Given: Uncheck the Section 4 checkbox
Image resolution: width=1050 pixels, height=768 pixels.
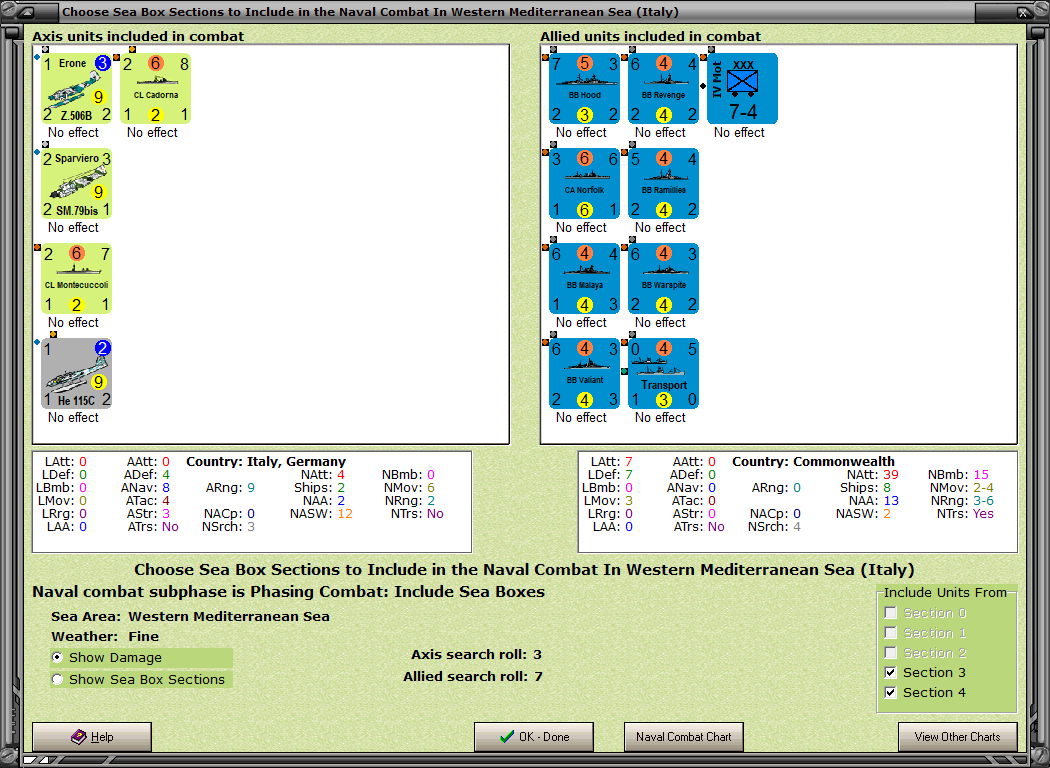Looking at the screenshot, I should (x=891, y=692).
